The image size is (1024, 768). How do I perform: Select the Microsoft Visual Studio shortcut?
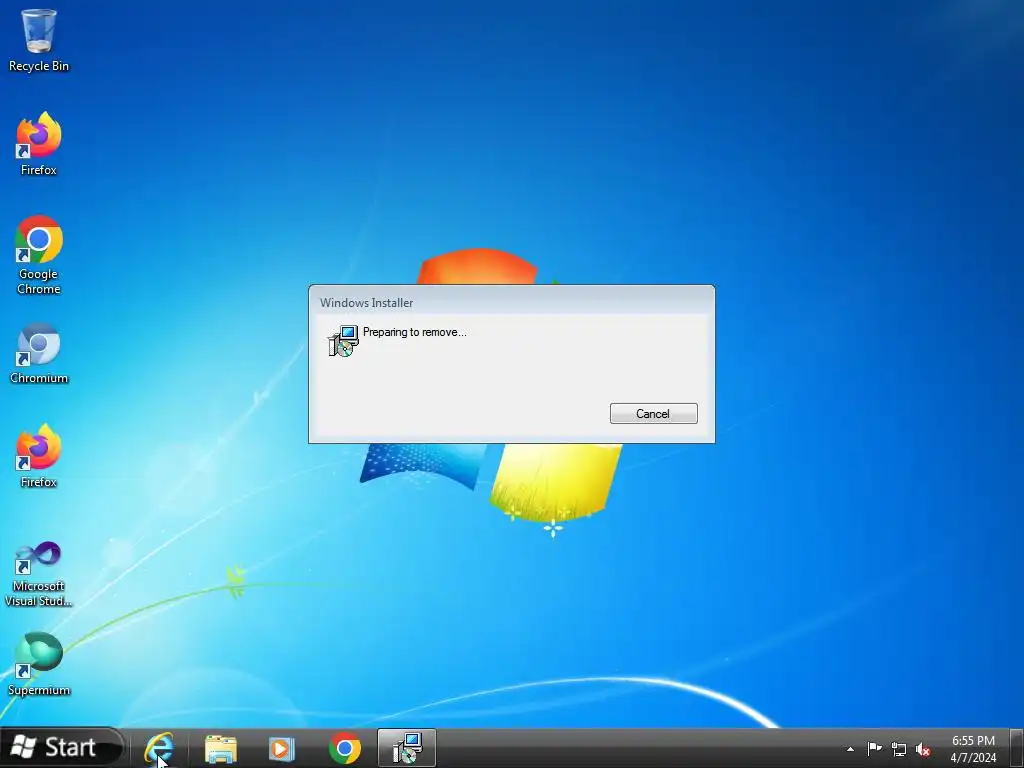39,574
